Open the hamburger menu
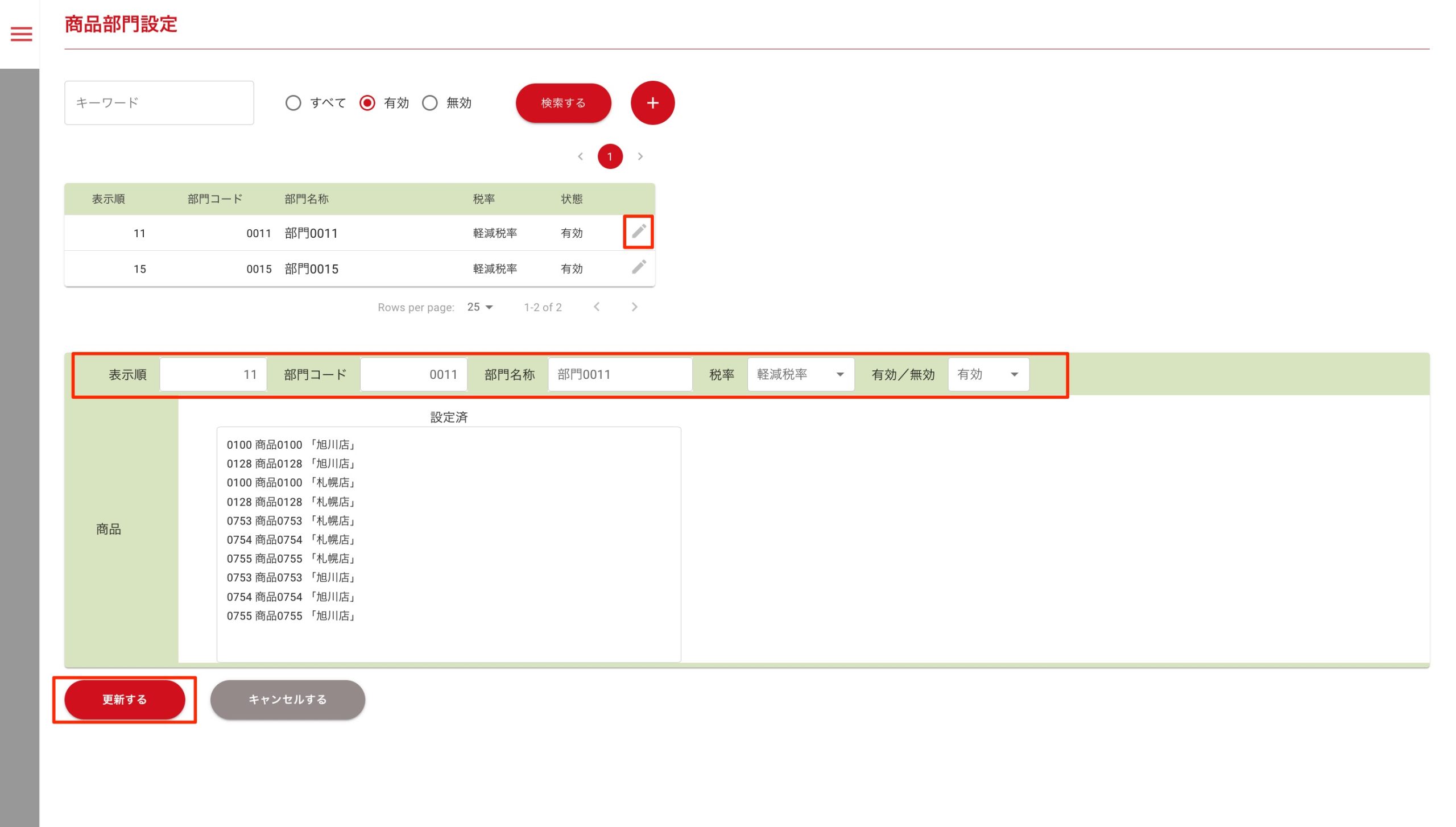This screenshot has width=1456, height=827. pos(22,34)
